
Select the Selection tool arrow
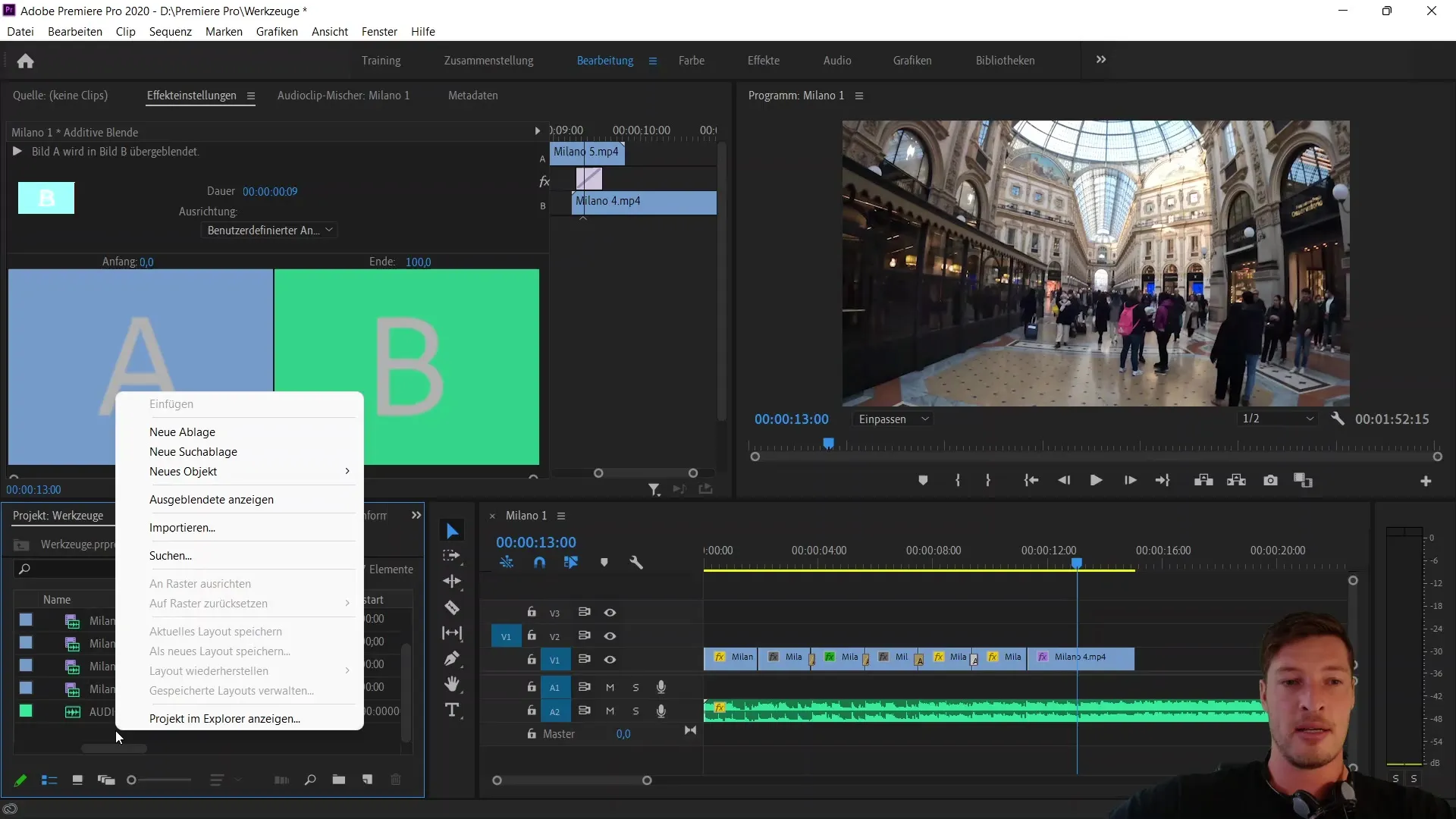(x=453, y=531)
